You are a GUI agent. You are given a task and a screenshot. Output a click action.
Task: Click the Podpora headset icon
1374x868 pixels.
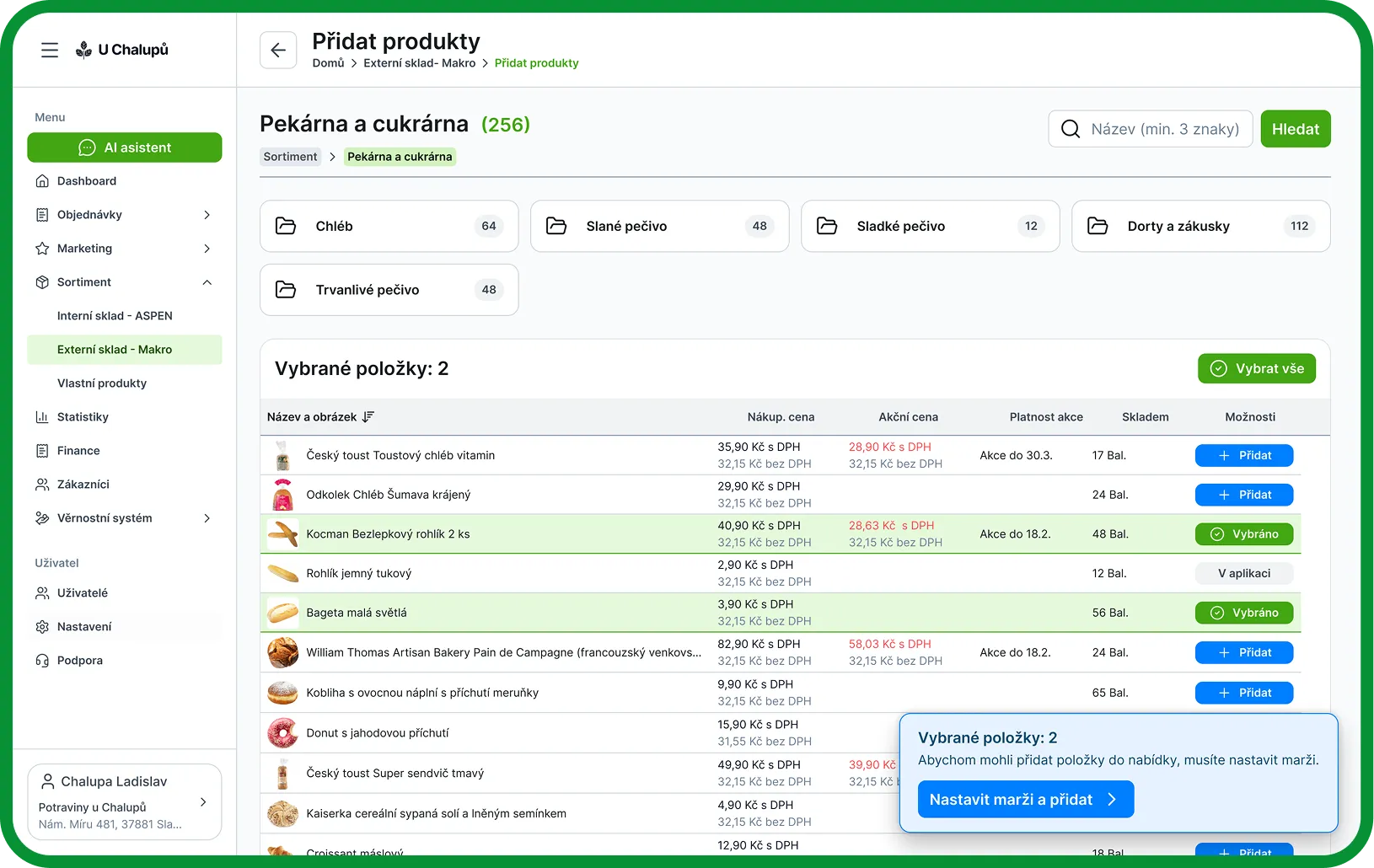pos(42,661)
